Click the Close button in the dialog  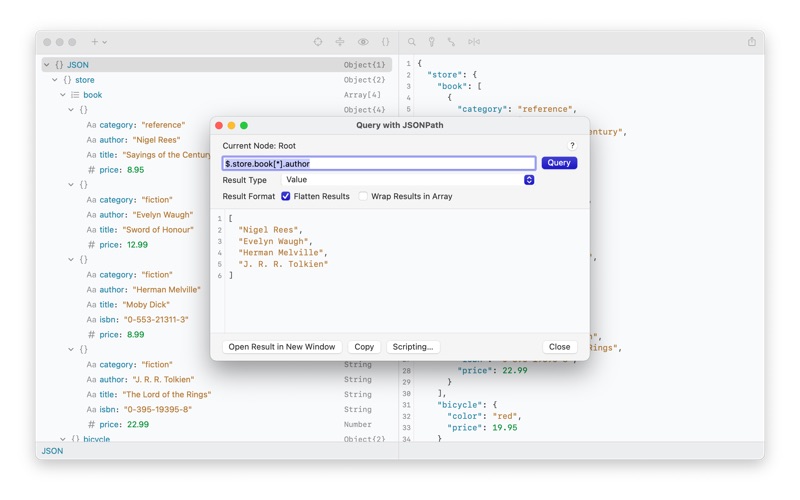click(x=560, y=347)
